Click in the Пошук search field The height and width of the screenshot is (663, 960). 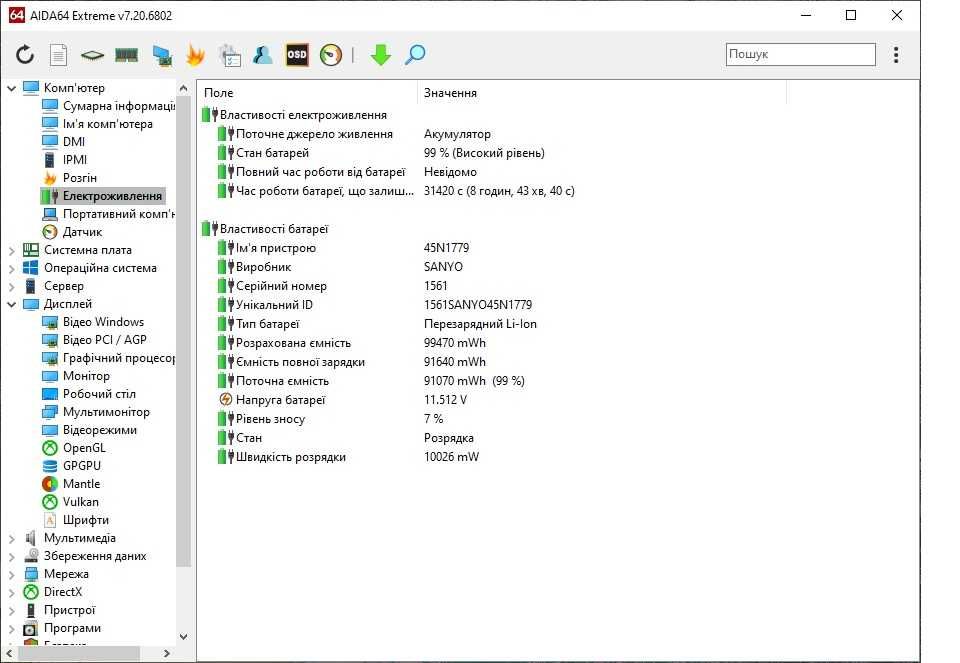tap(800, 54)
